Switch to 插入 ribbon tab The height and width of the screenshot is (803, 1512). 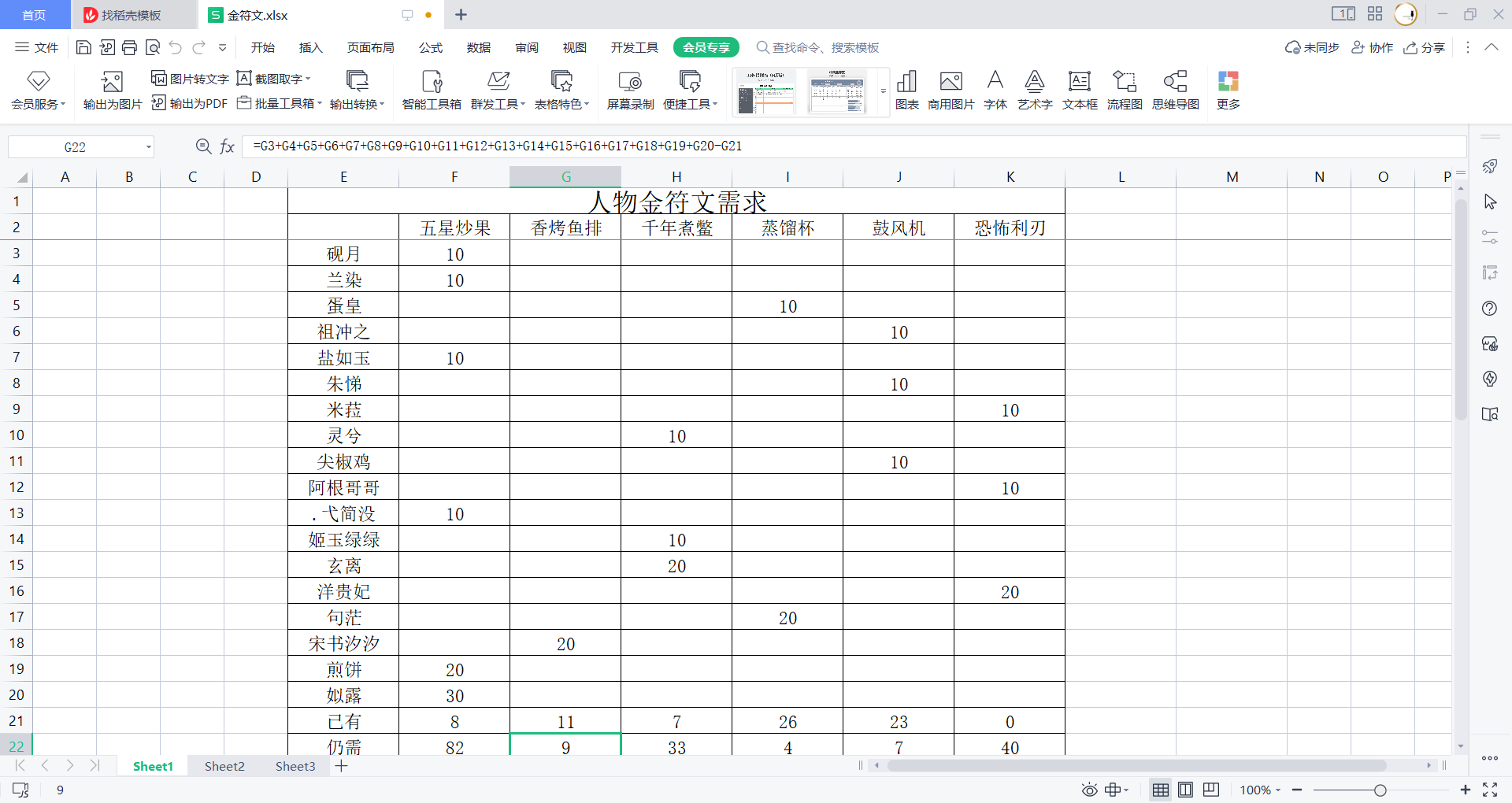311,47
